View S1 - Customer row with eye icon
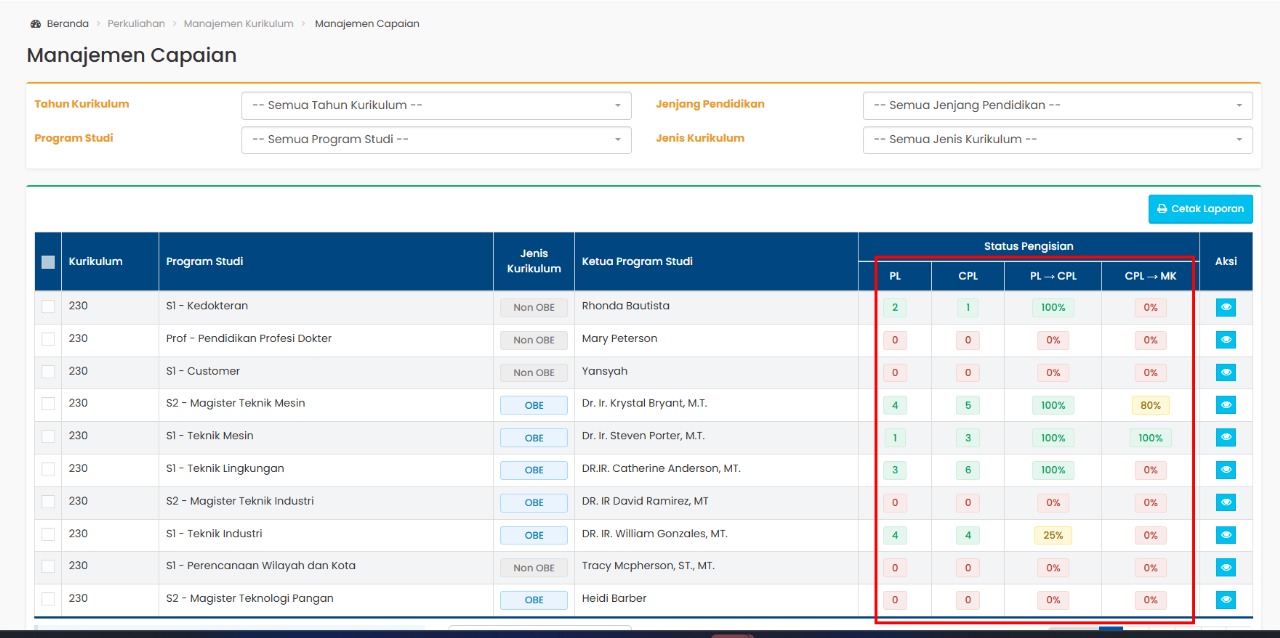 (1226, 373)
